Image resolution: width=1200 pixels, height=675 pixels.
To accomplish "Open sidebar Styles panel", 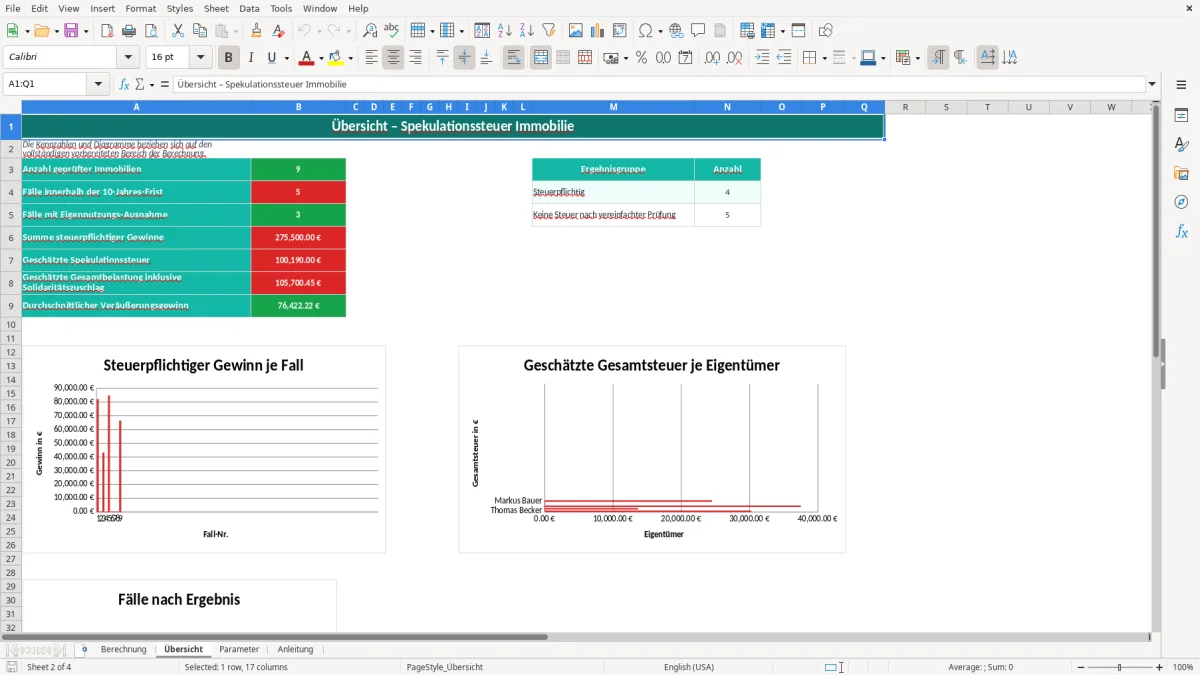I will pyautogui.click(x=1181, y=145).
